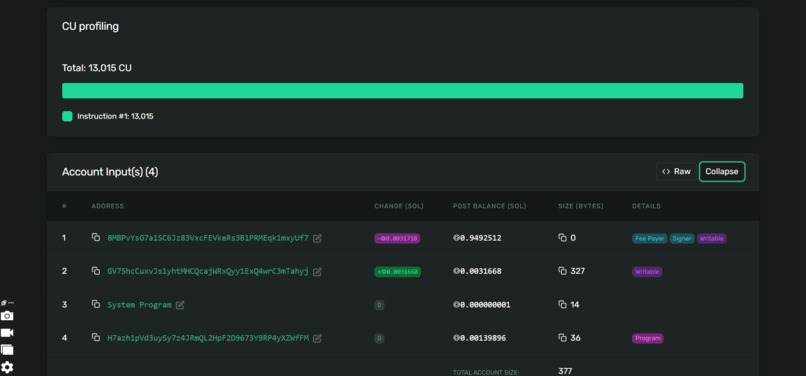Viewport: 806px width, 376px height.
Task: Edit label for 8MBPvYsG7a1S address
Action: point(317,238)
